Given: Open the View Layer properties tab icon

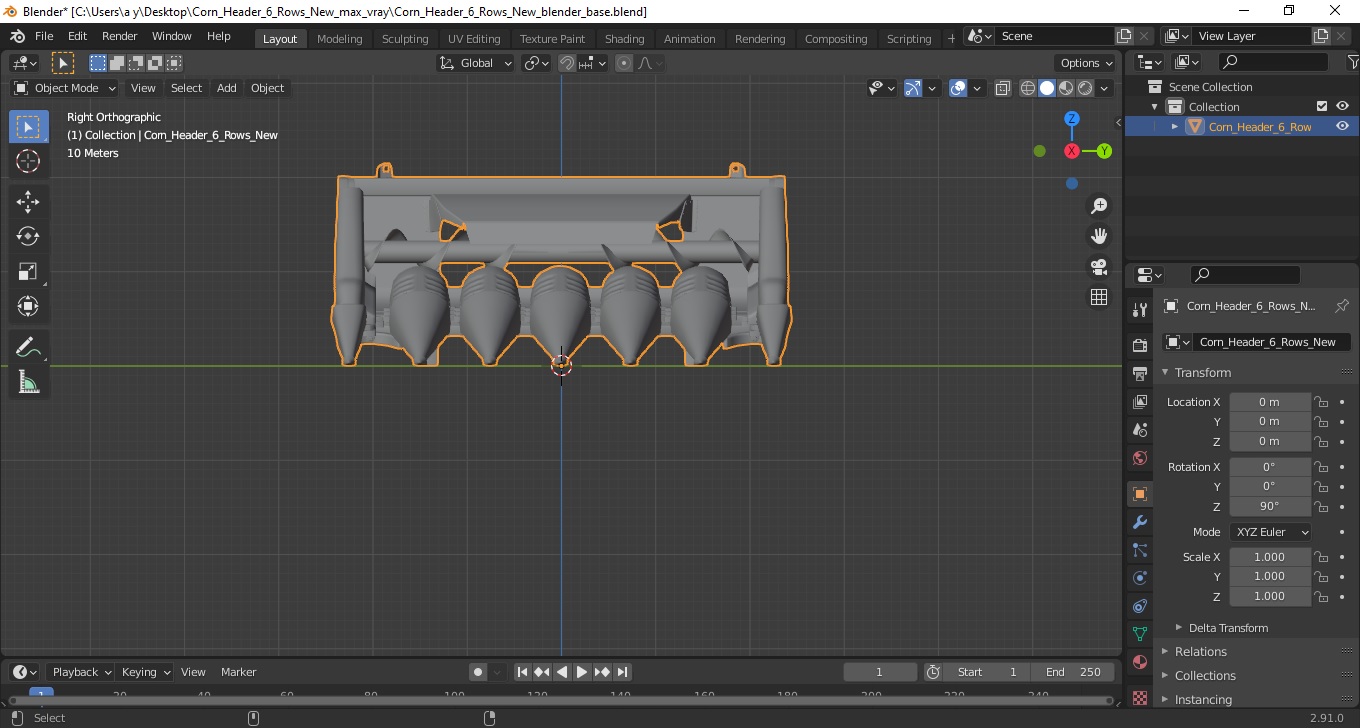Looking at the screenshot, I should tap(1139, 402).
